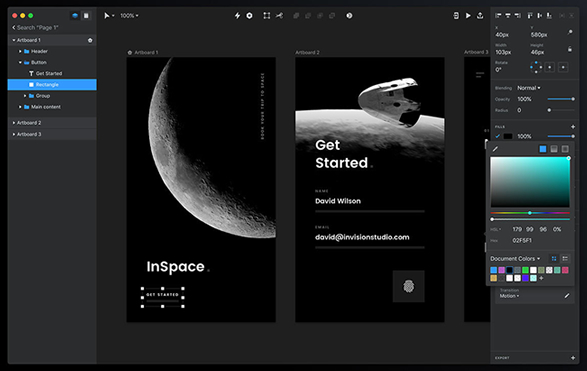Toggle the aspect ratio lock
587x371 pixels.
coord(570,49)
